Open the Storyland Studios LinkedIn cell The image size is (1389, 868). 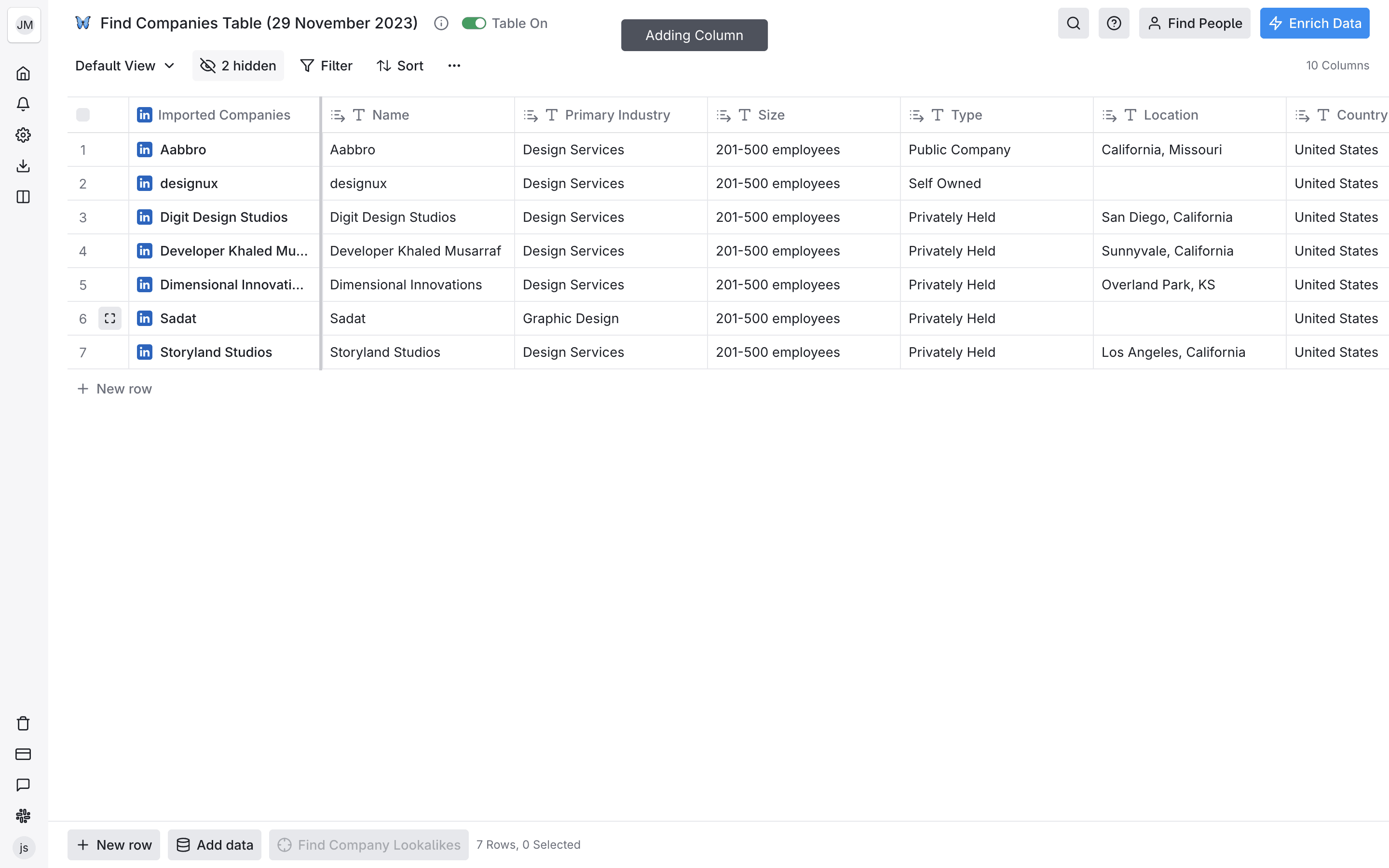216,352
